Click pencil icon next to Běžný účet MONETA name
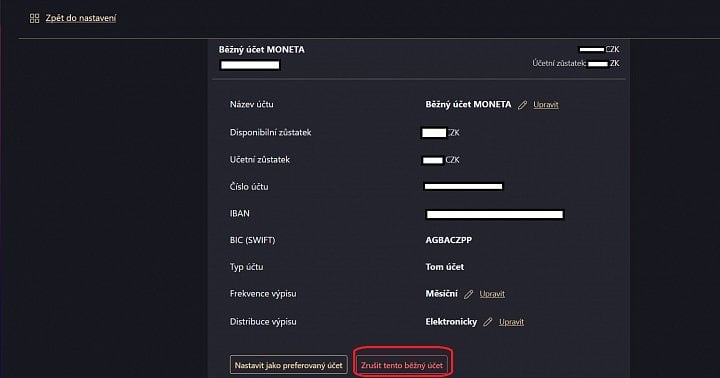This screenshot has width=720, height=378. pos(523,105)
